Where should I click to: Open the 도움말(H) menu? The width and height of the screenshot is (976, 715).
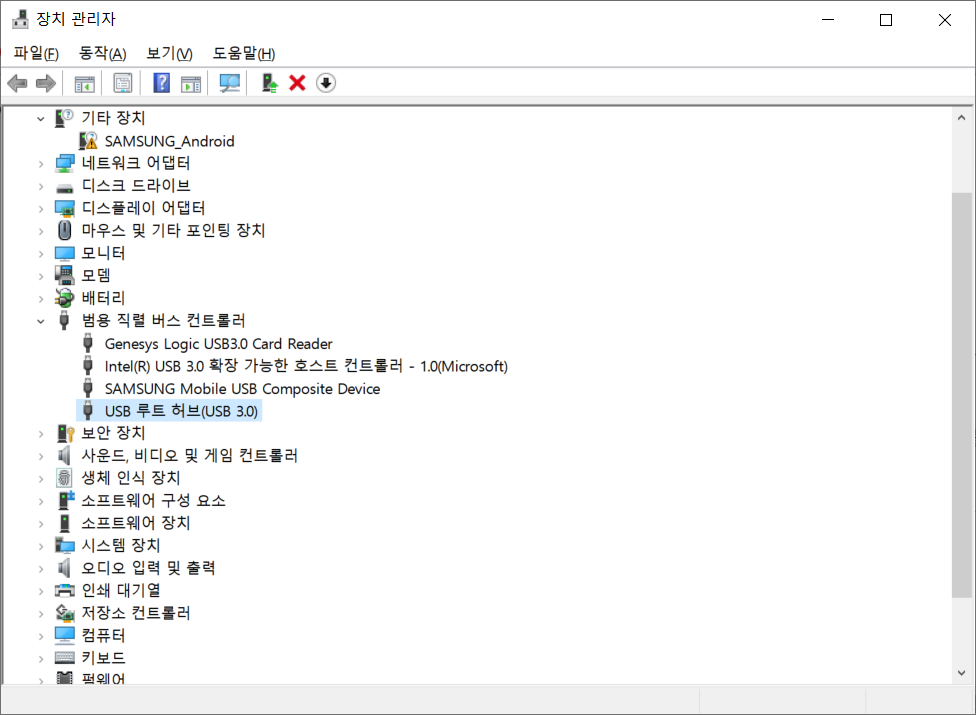coord(244,54)
